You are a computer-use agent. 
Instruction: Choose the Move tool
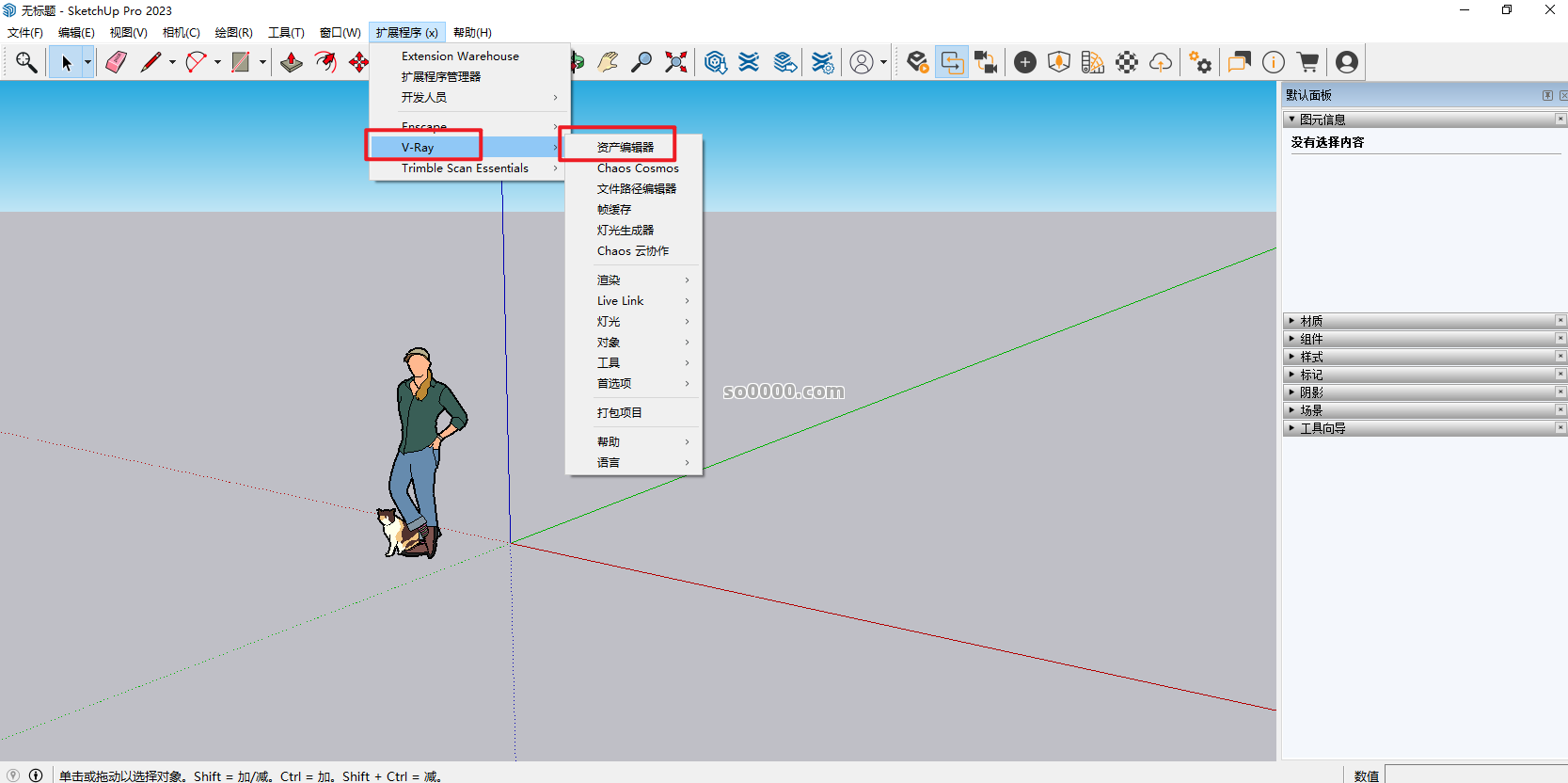tap(358, 62)
